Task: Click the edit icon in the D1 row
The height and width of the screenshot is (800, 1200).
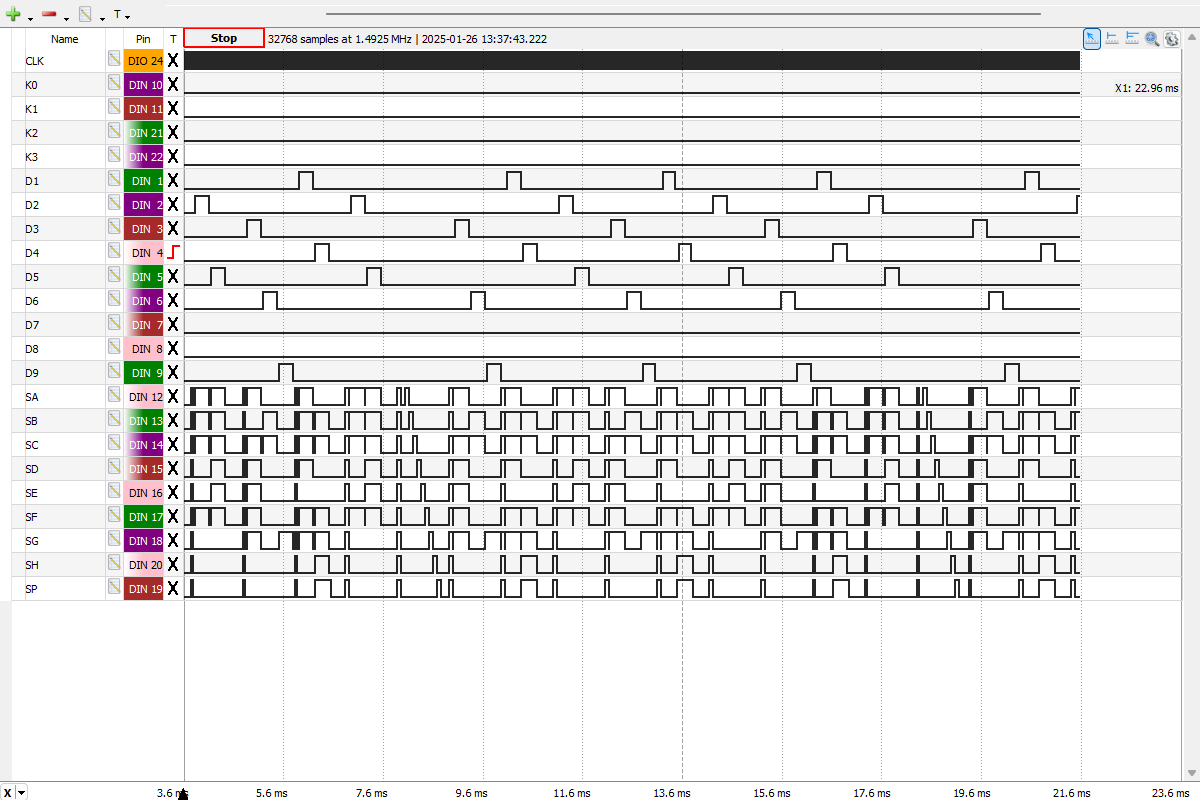Action: coord(115,180)
